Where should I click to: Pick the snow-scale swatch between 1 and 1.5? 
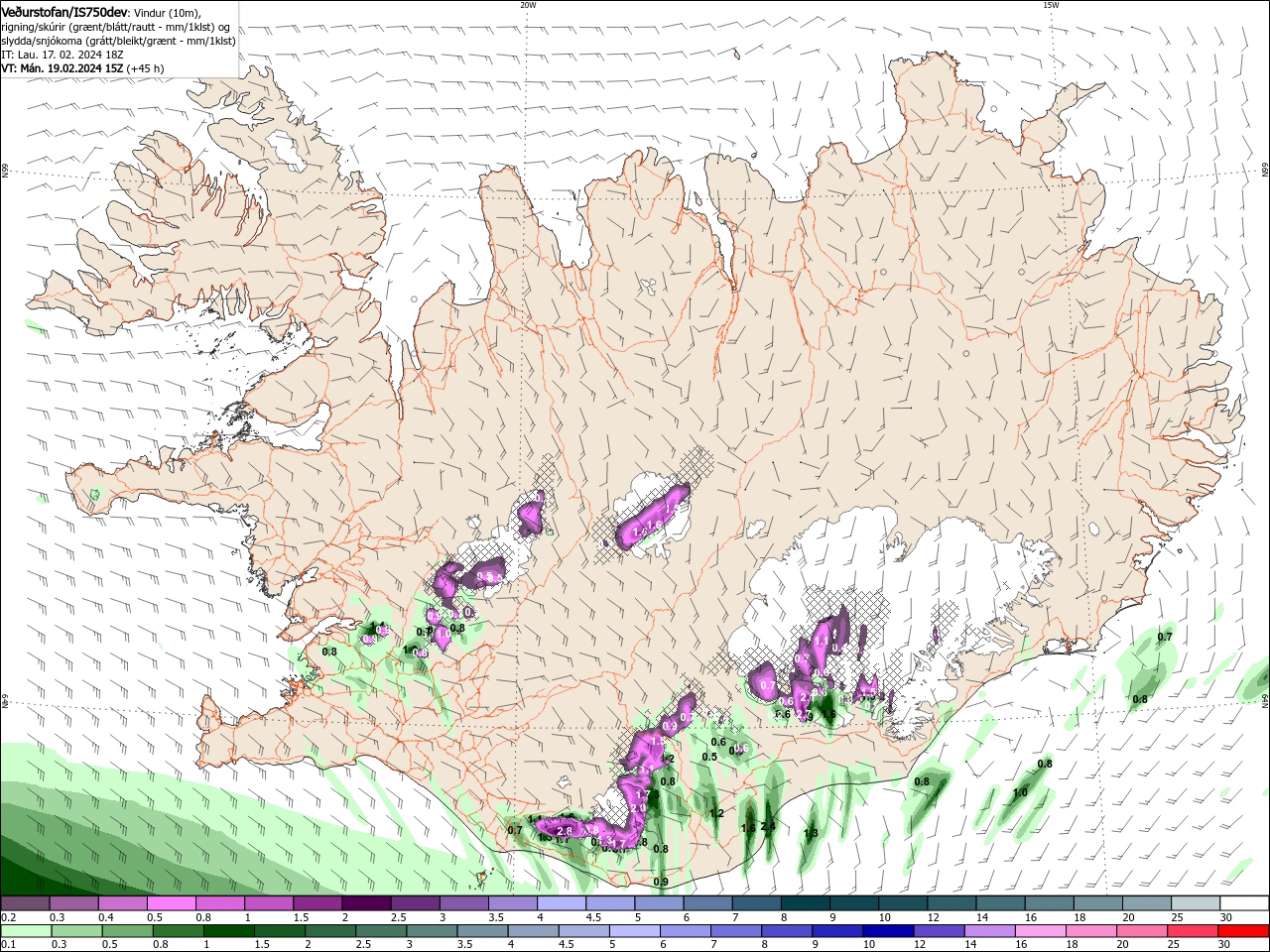(x=269, y=903)
